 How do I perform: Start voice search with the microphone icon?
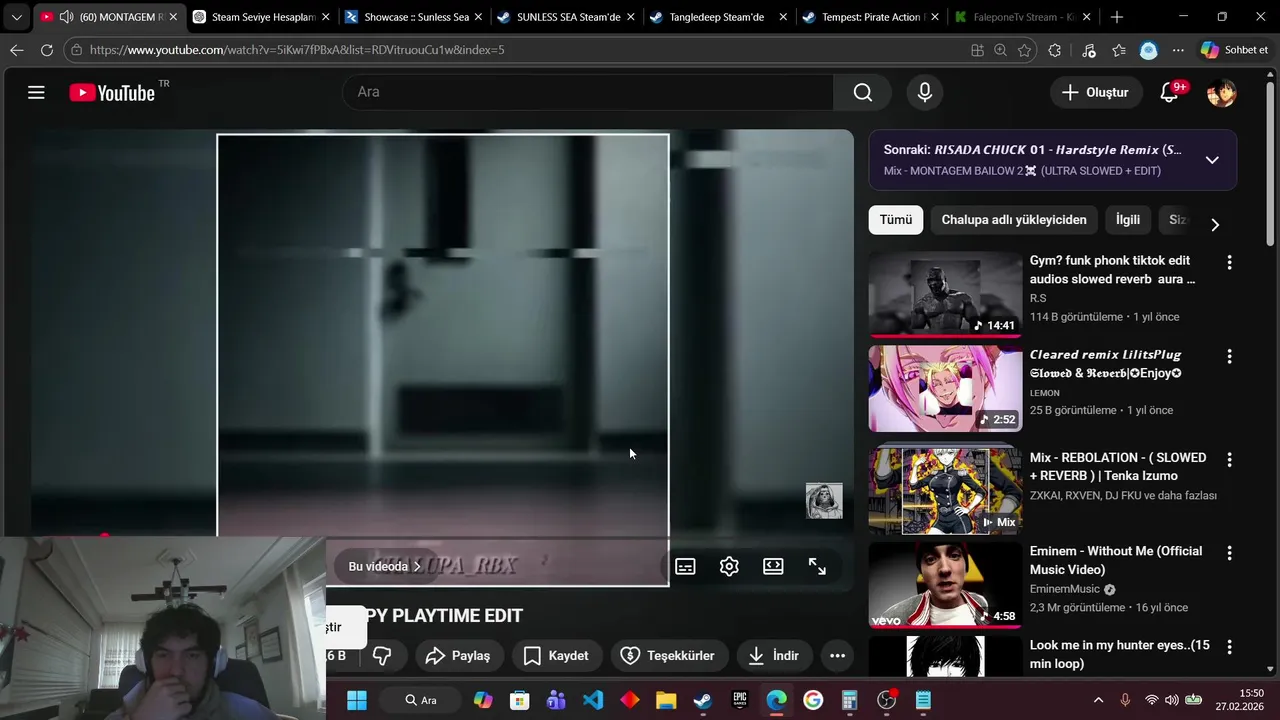pos(925,92)
